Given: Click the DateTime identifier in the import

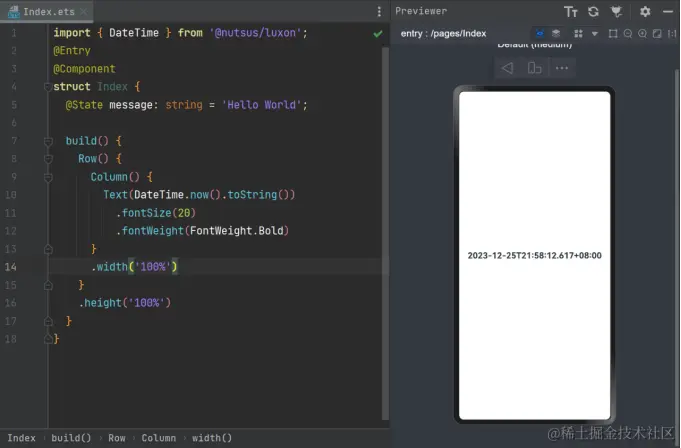Looking at the screenshot, I should pos(134,33).
